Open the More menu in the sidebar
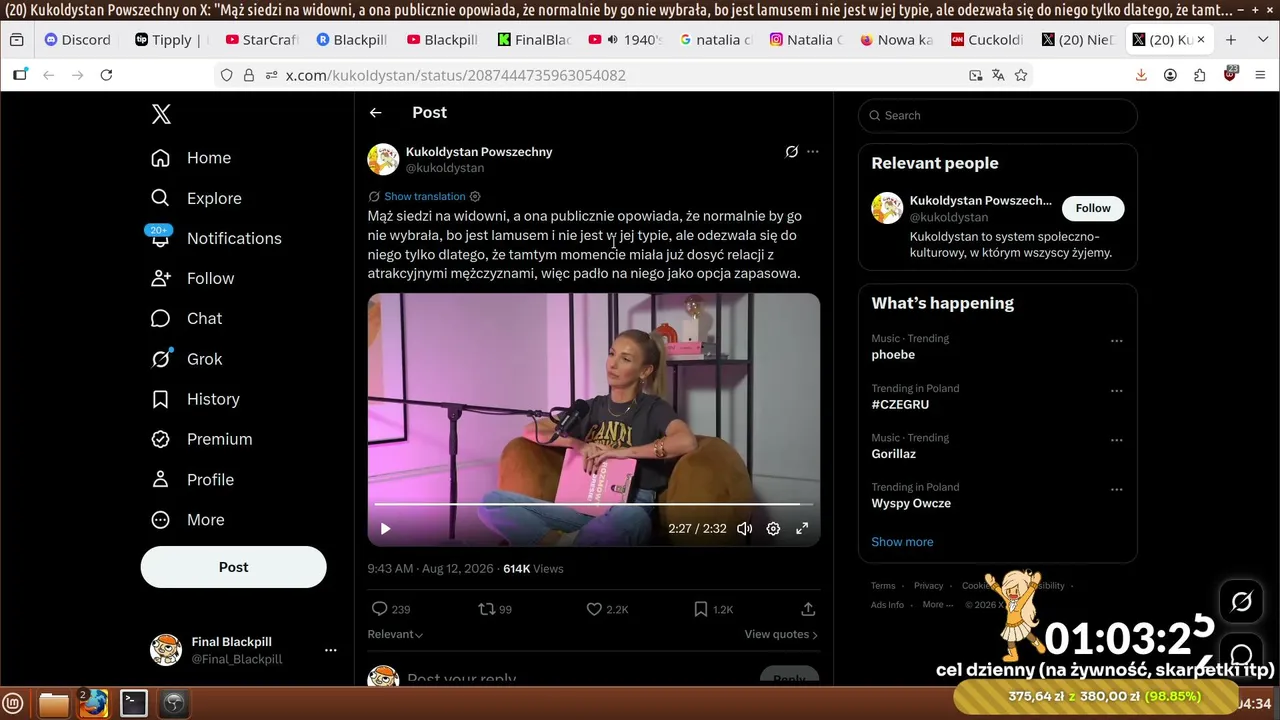The width and height of the screenshot is (1280, 720). tap(187, 520)
